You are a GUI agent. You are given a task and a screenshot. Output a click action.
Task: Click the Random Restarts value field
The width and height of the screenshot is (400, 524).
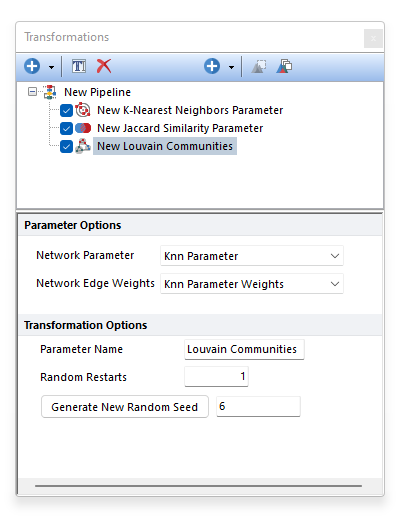click(x=216, y=377)
